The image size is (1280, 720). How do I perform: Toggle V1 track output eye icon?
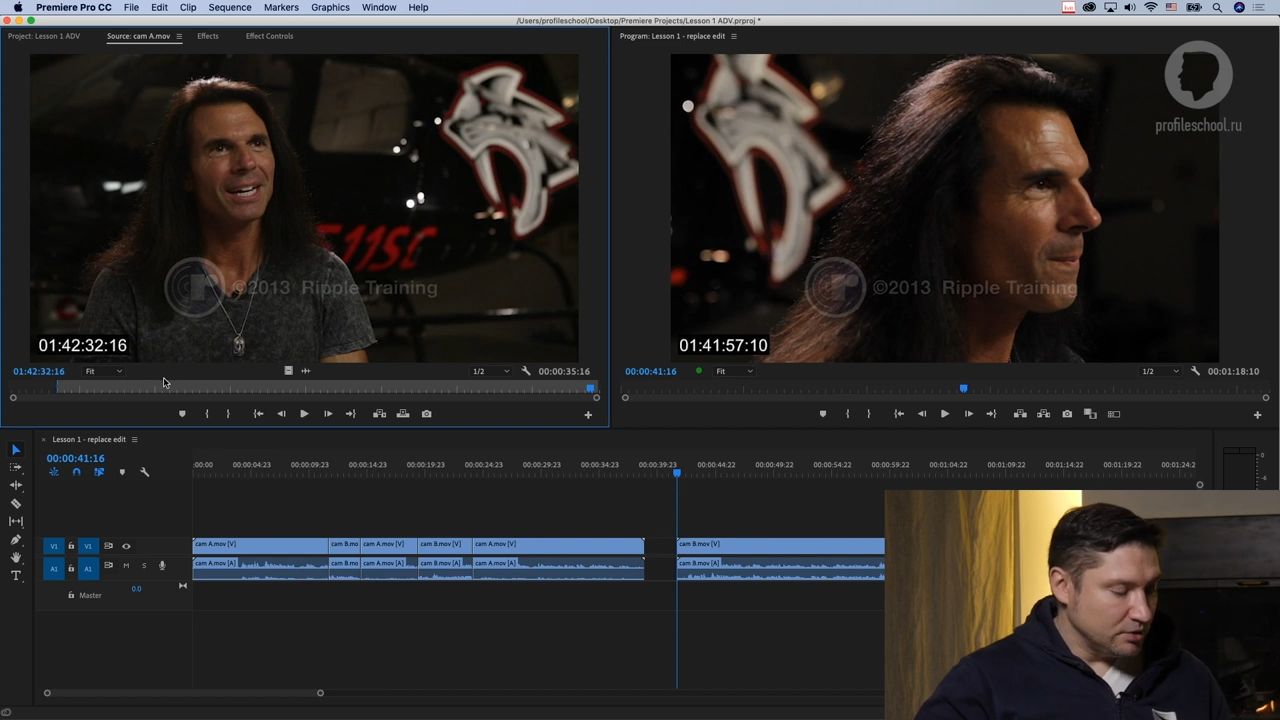(126, 546)
